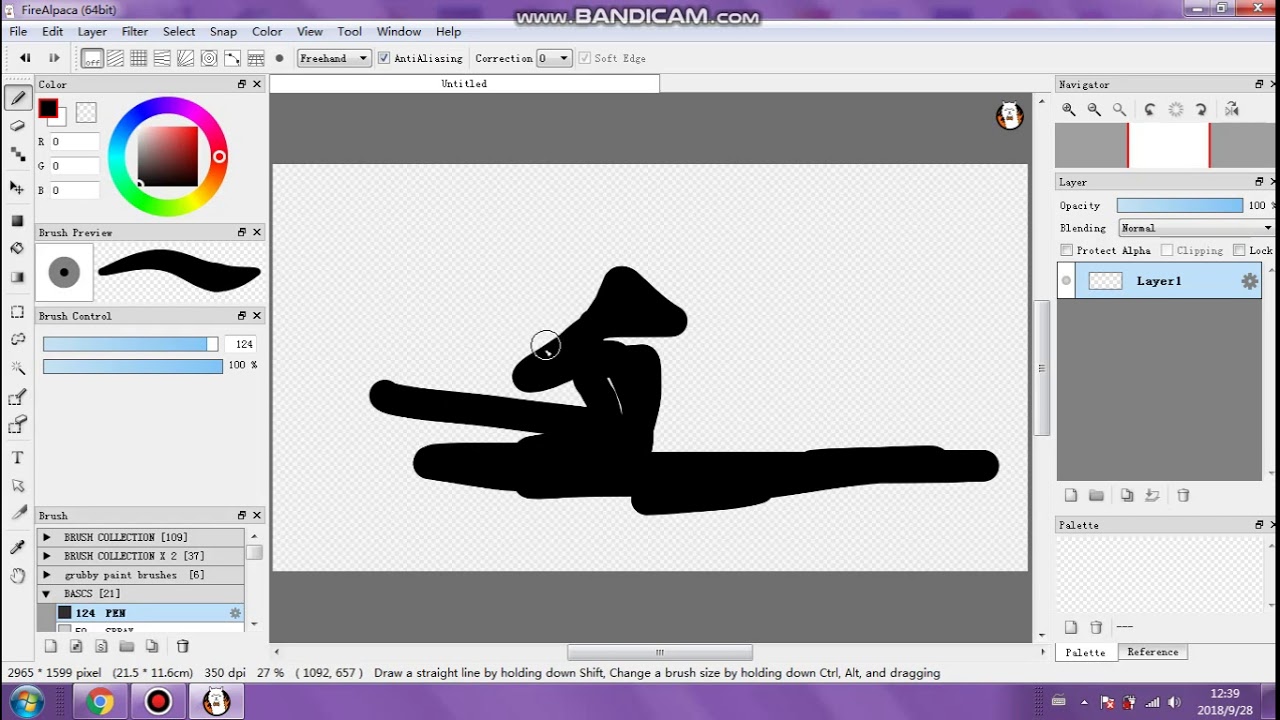
Task: Select the Select Eraser tool
Action: point(17,427)
